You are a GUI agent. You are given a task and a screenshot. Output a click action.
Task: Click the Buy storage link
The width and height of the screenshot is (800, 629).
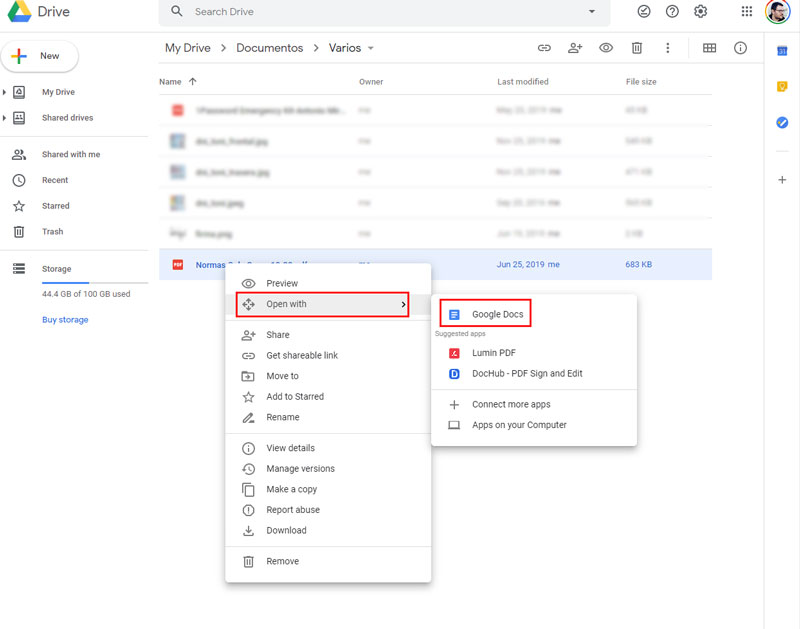coord(65,320)
